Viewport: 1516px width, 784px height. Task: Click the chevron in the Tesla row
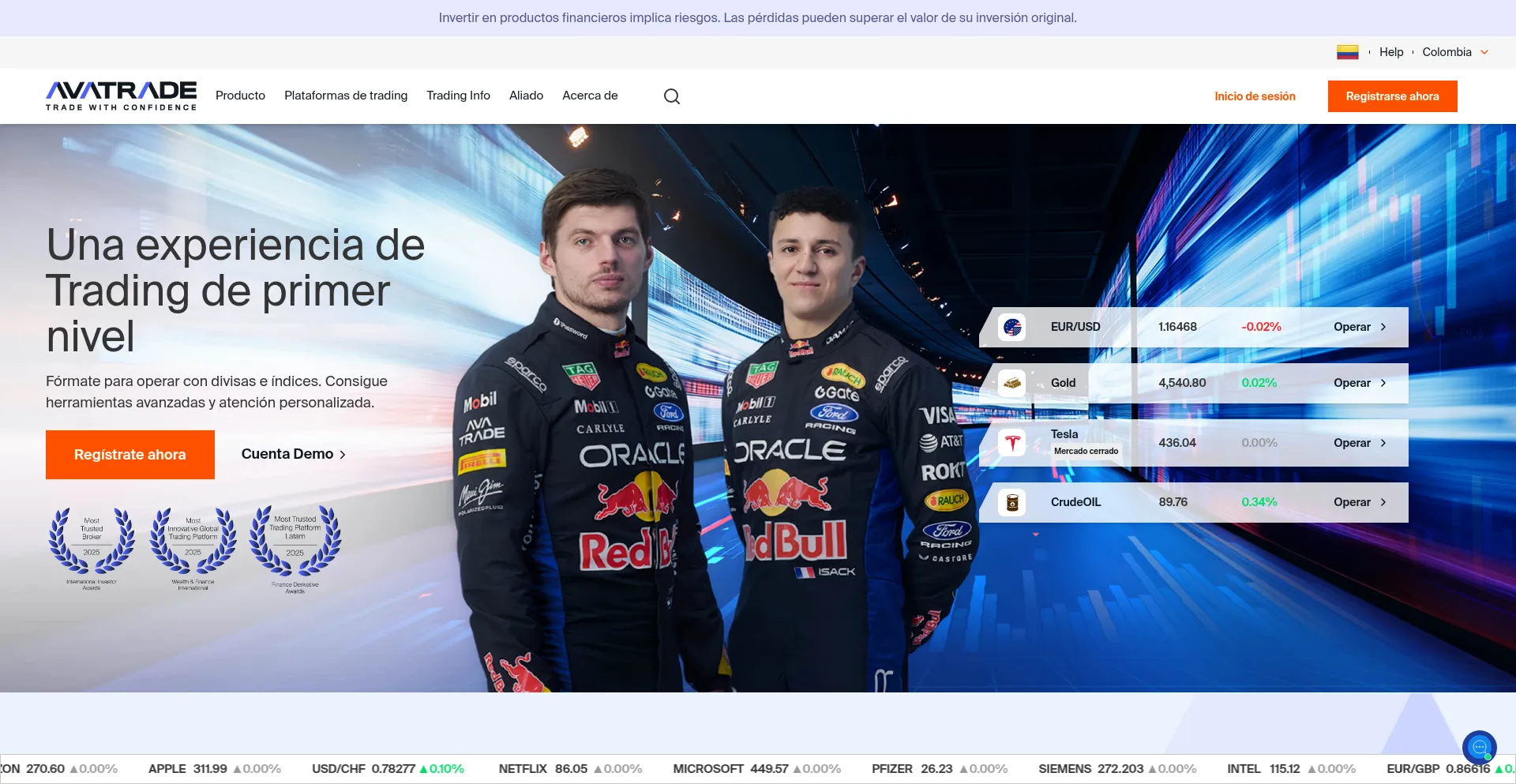1383,443
